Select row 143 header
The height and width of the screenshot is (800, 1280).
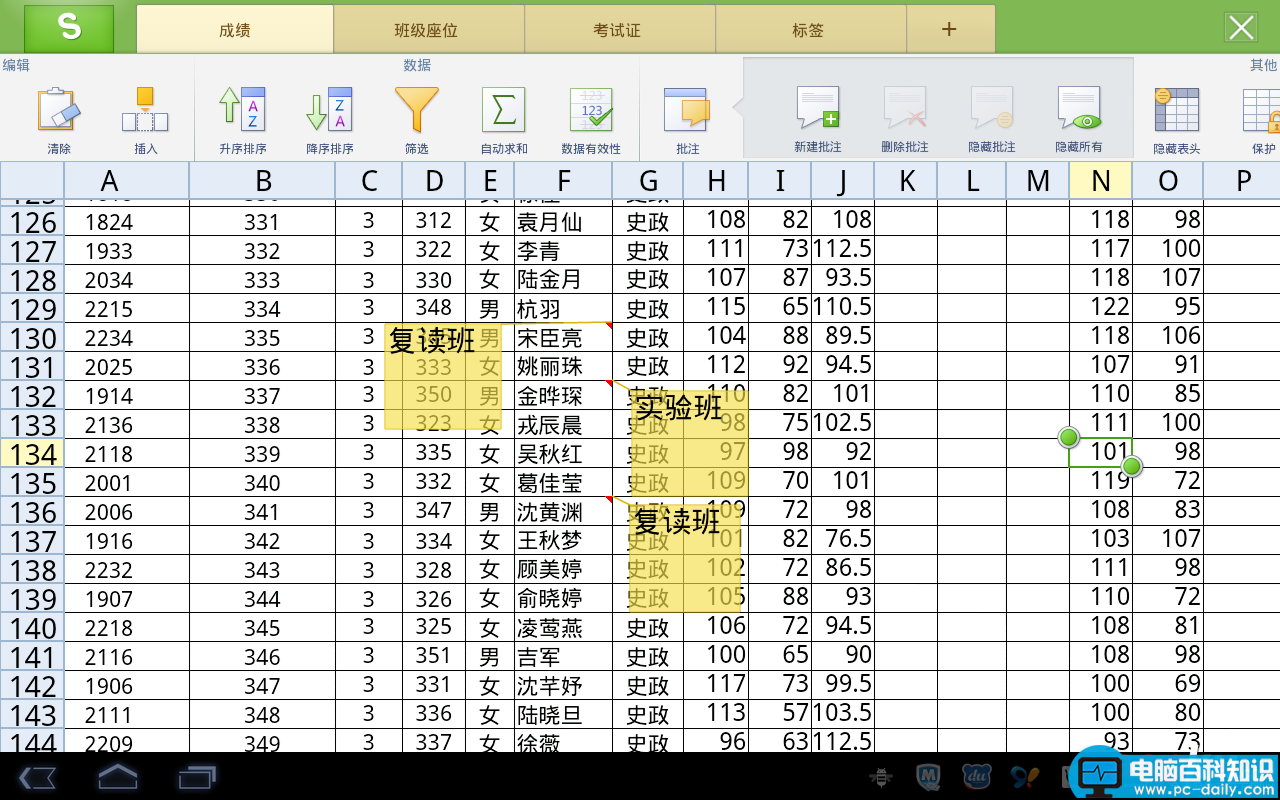click(32, 715)
